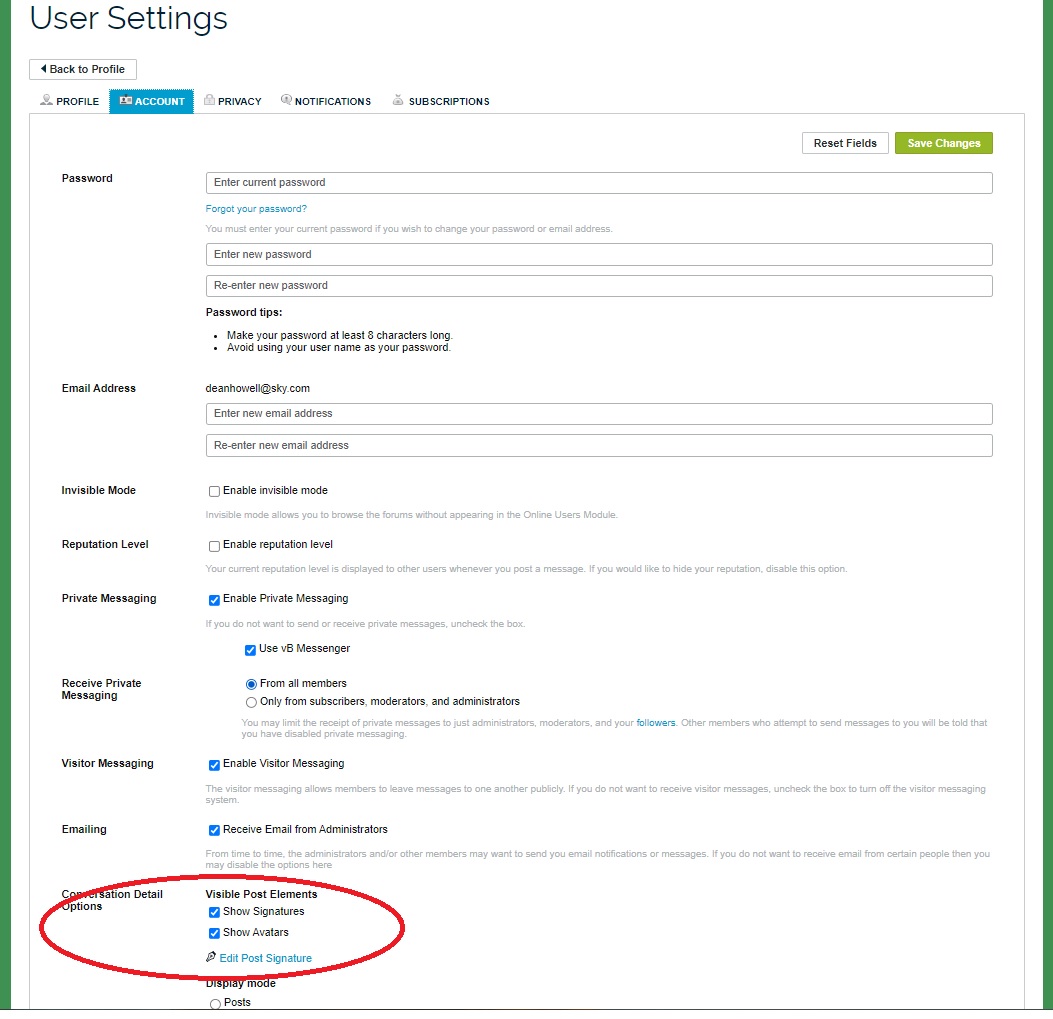Click the pencil icon beside Edit Post Signature
The image size is (1053, 1019).
(x=211, y=957)
